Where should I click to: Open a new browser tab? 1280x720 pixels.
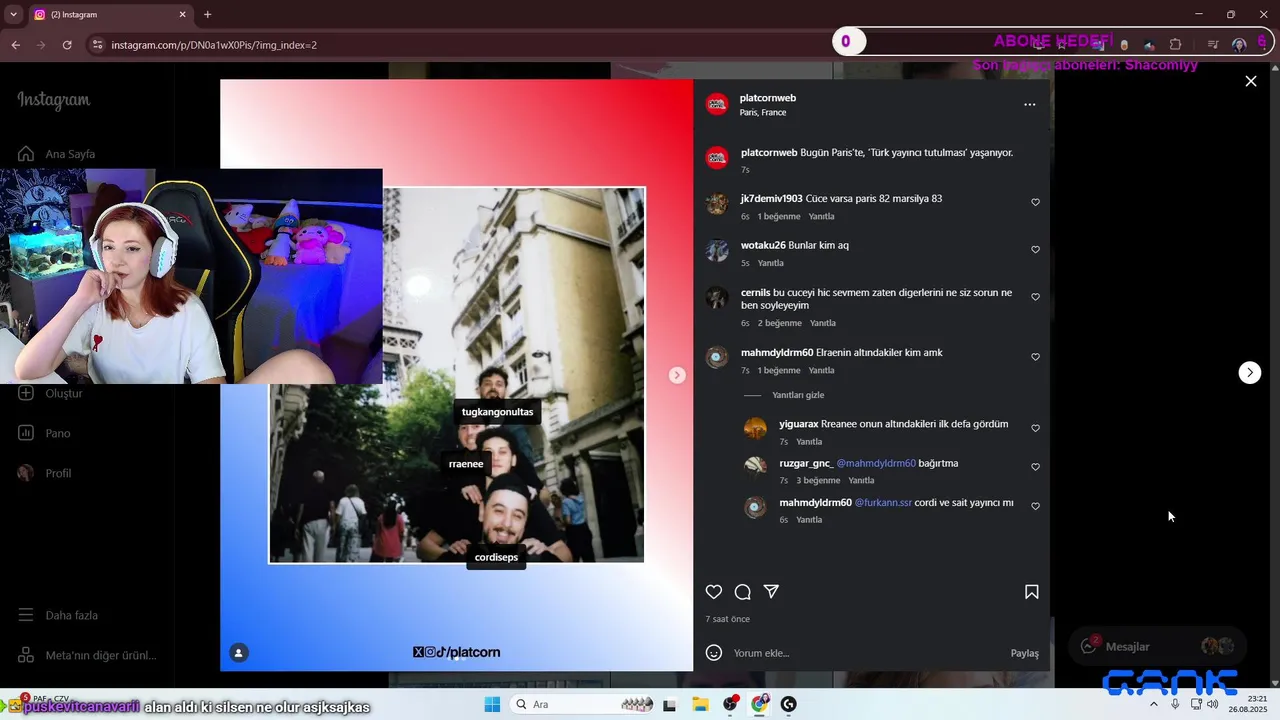(207, 14)
